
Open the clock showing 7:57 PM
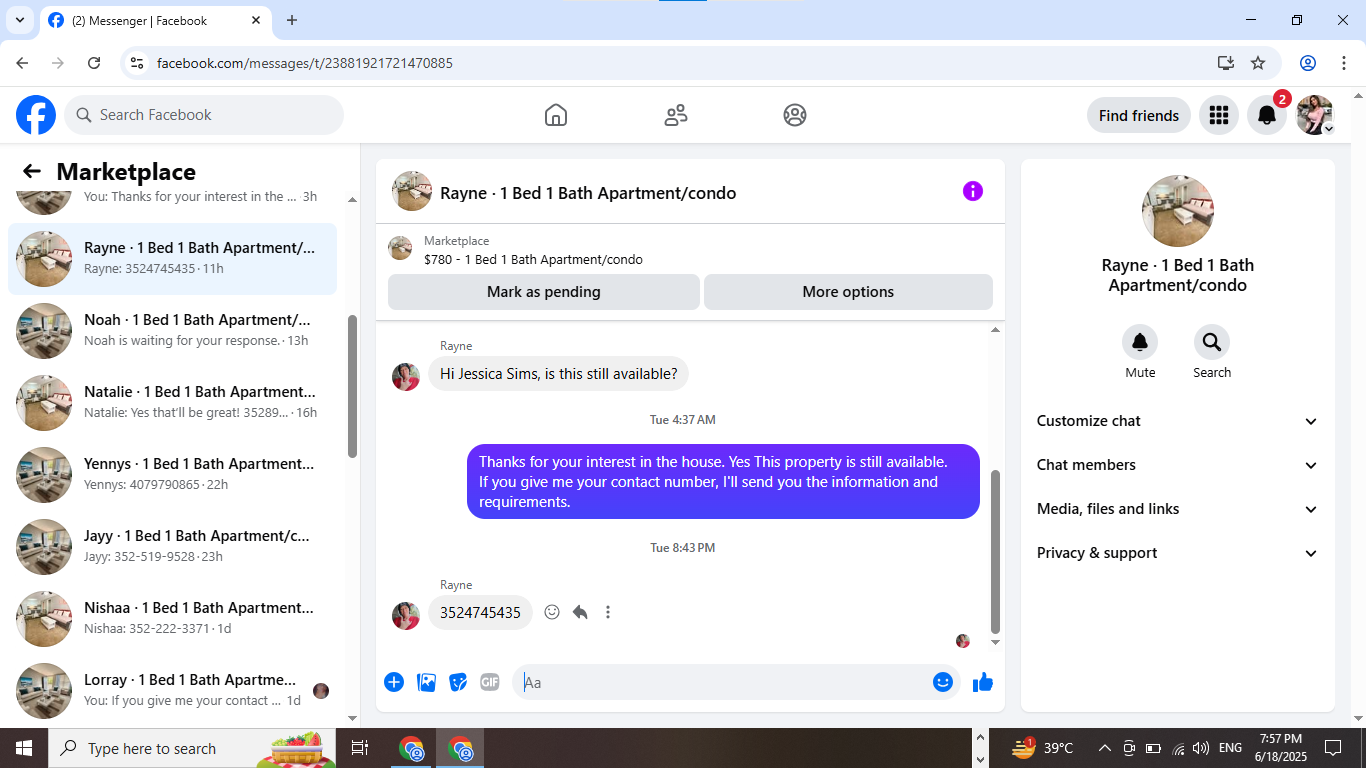point(1281,748)
